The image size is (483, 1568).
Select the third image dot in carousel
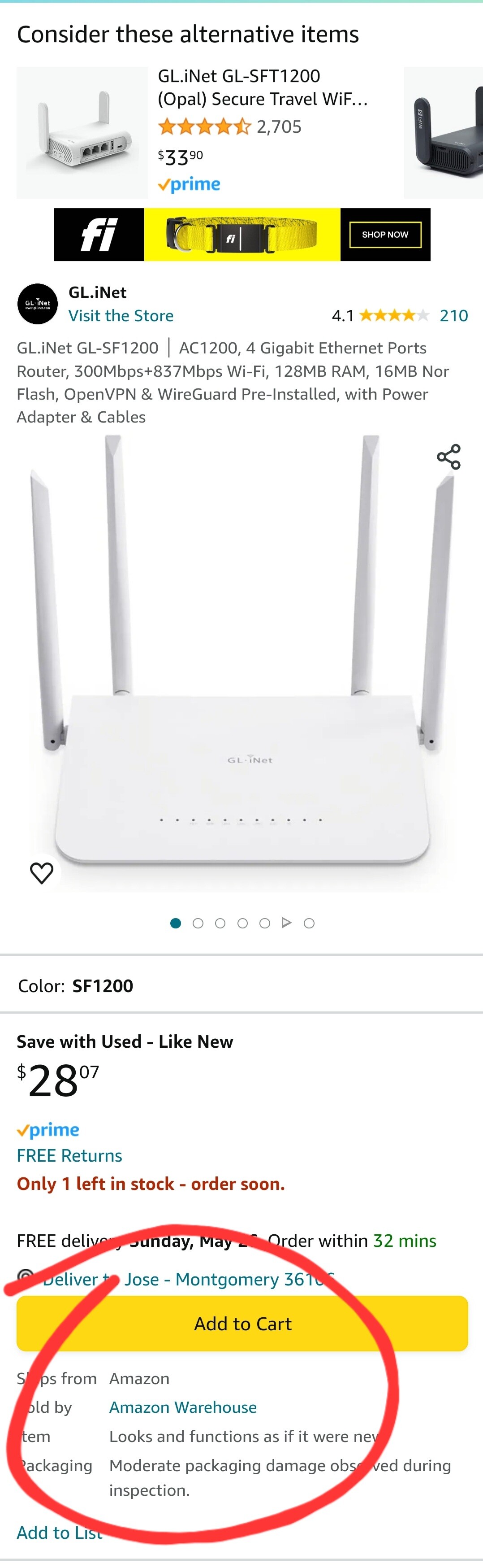(220, 923)
